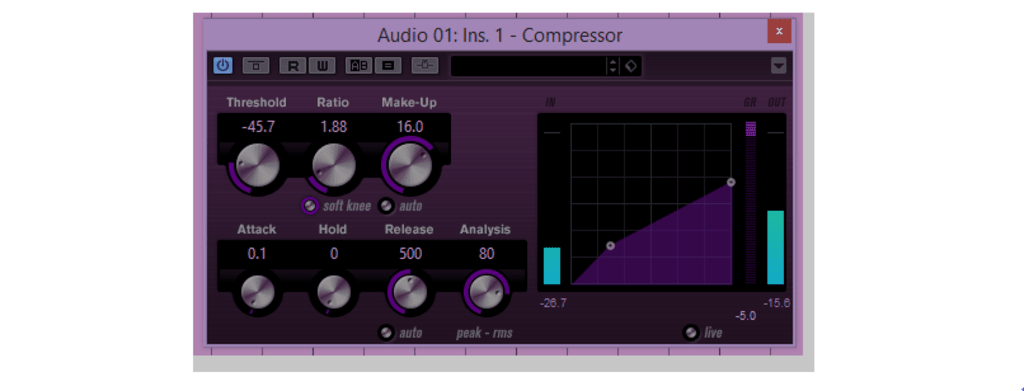Click the Attack knob
Viewport: 1024px width, 391px height.
(257, 291)
